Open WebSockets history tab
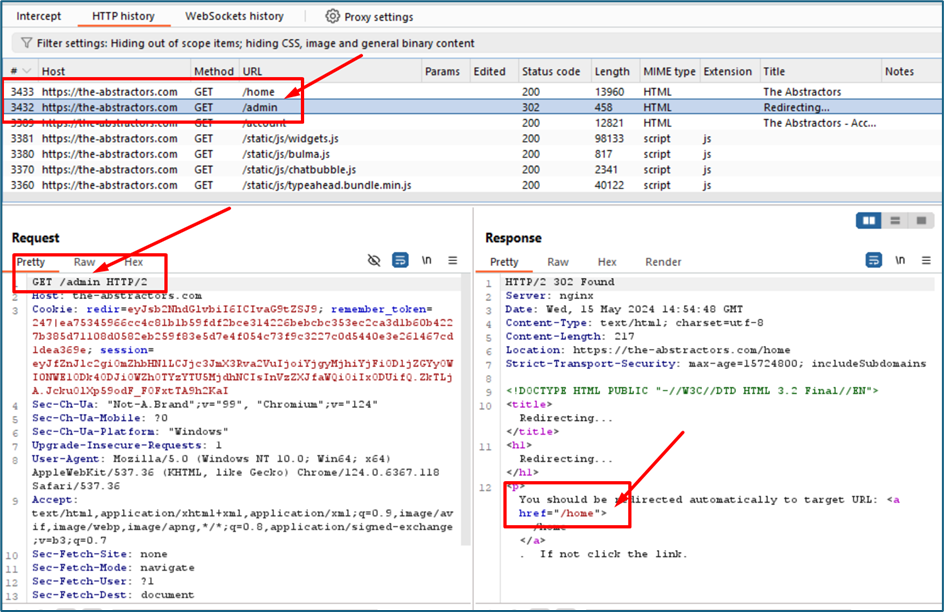Viewport: 944px width, 612px height. [x=234, y=16]
